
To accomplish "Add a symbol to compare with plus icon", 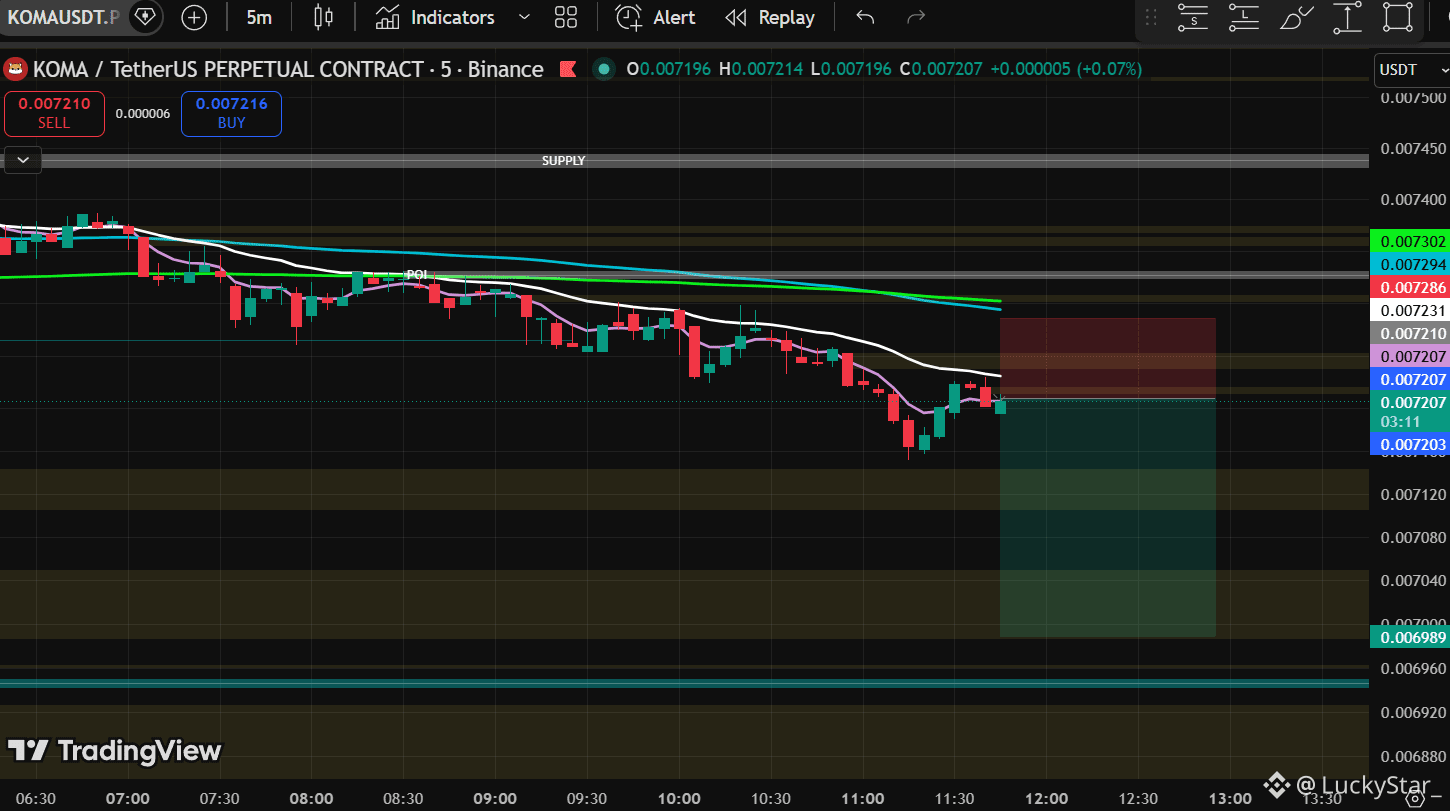I will coord(194,17).
